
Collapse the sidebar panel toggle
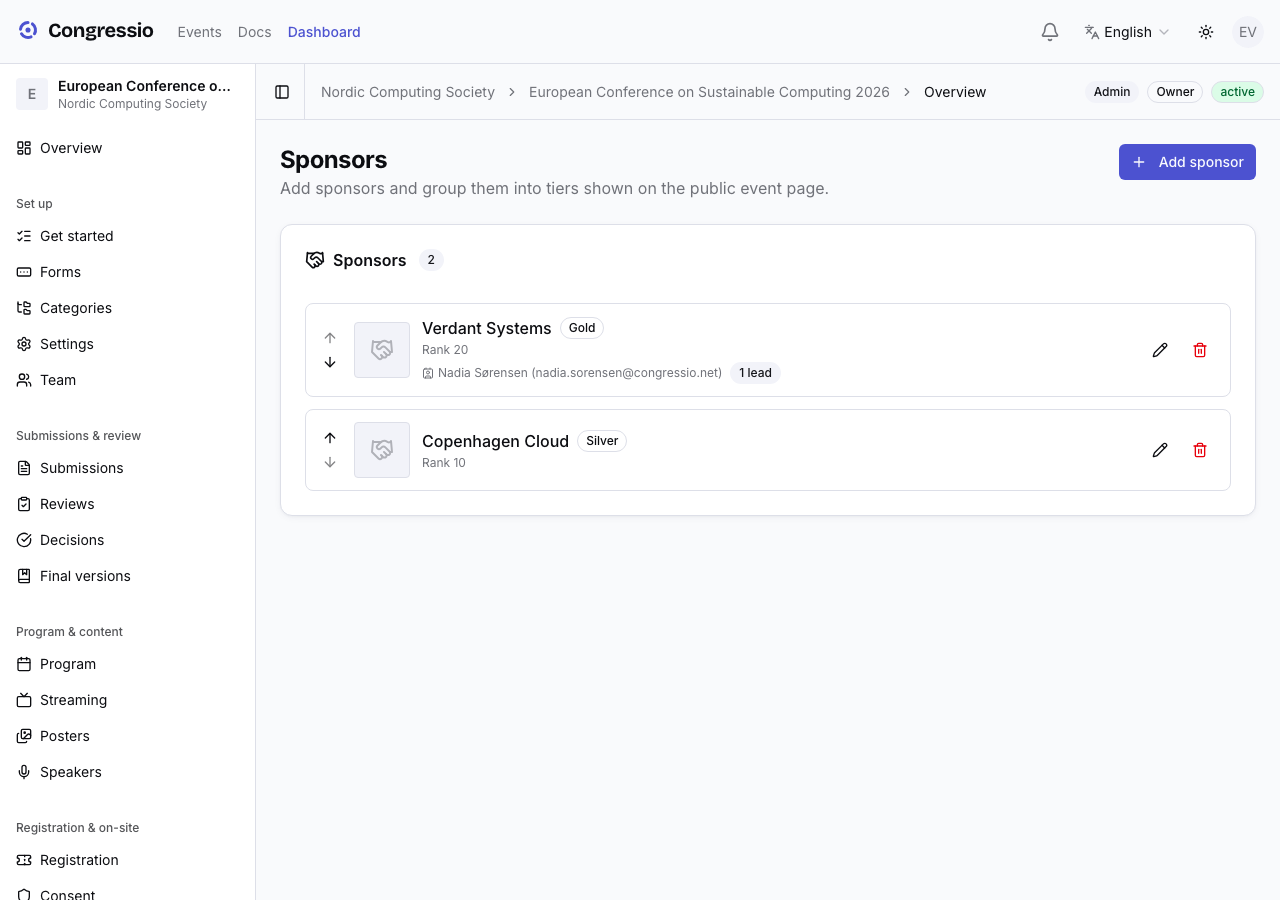[x=282, y=92]
